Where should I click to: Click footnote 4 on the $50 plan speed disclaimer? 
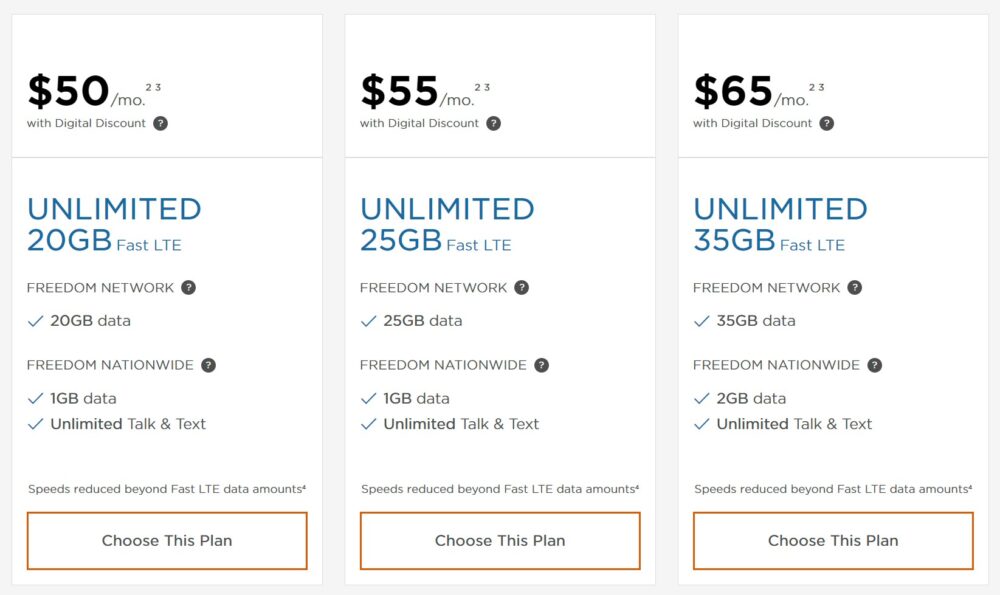click(306, 487)
